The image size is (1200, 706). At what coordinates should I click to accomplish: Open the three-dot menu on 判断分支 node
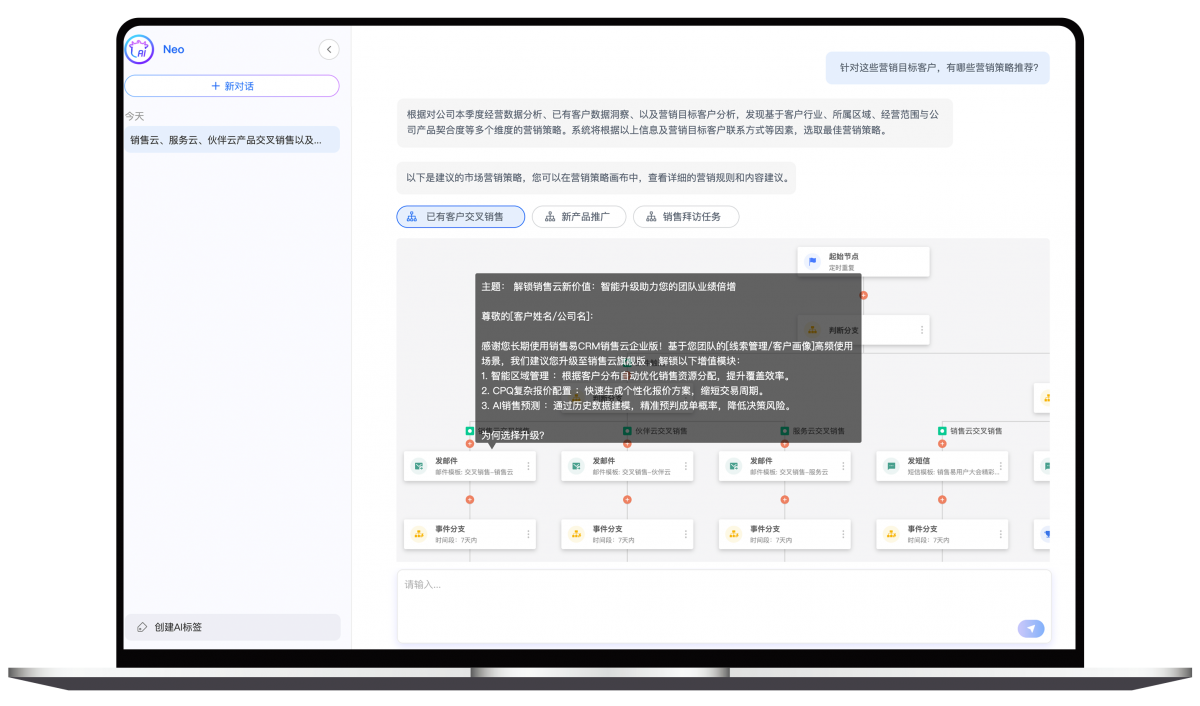[921, 330]
